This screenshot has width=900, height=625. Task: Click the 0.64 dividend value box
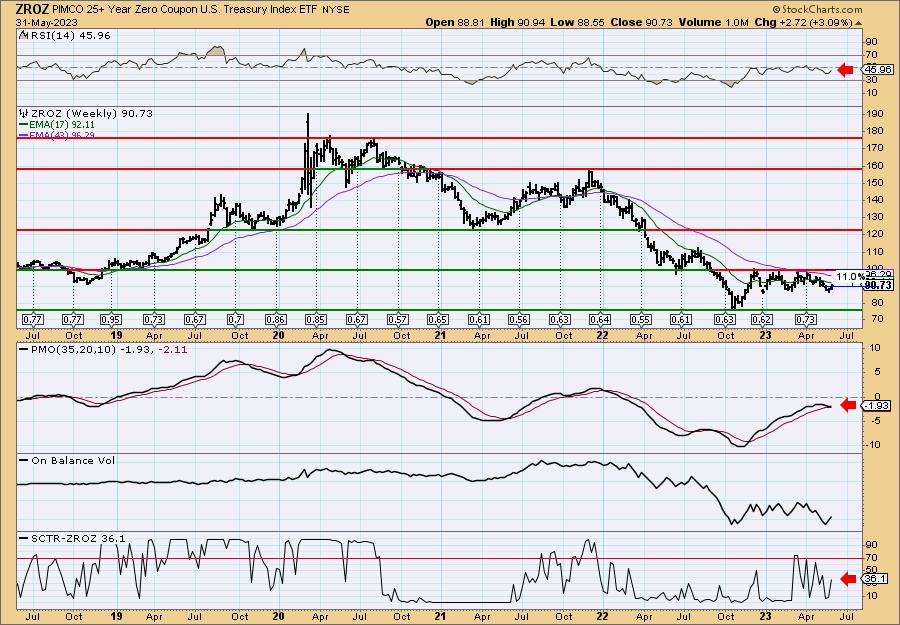(601, 319)
